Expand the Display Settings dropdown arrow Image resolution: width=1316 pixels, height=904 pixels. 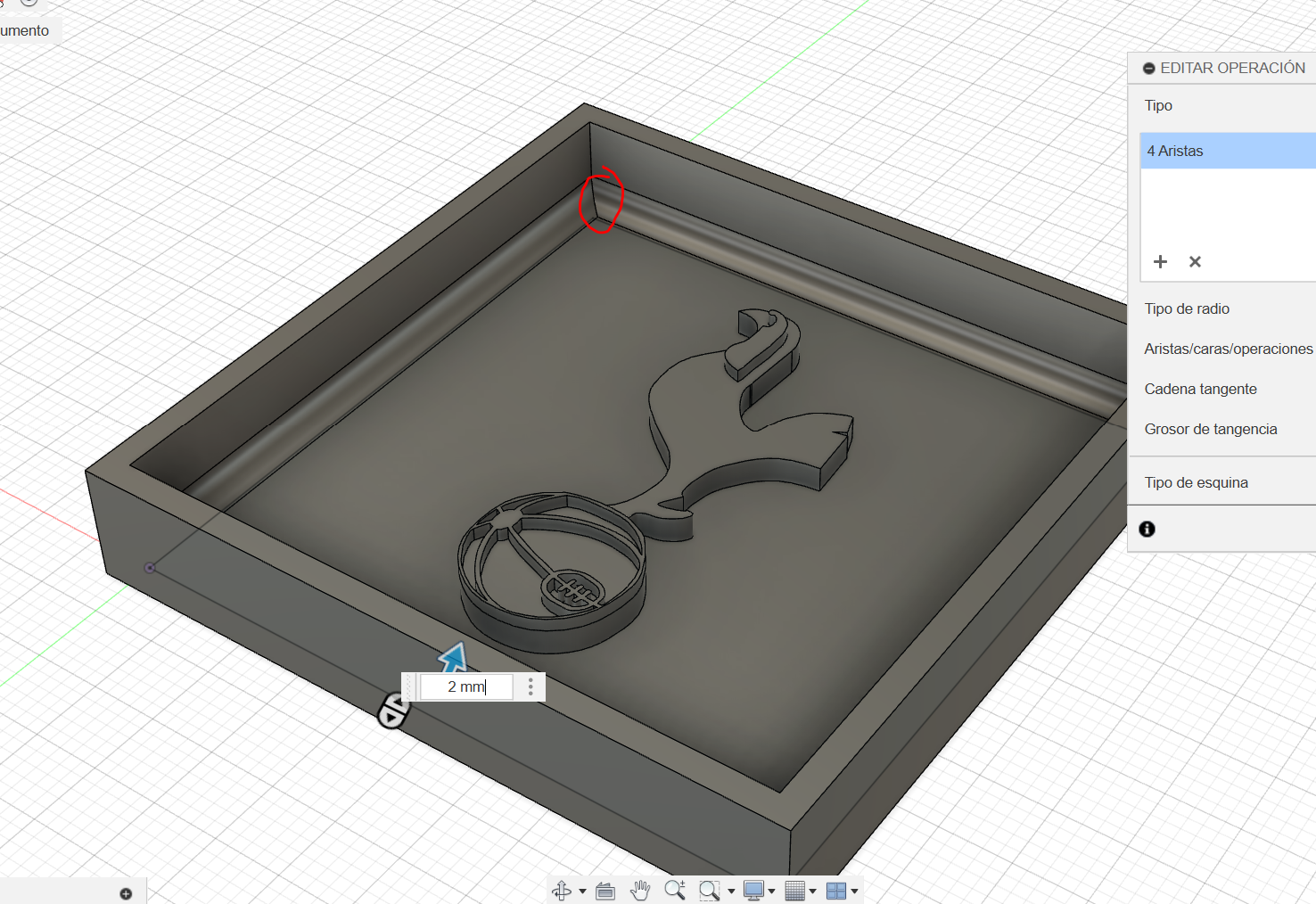[x=772, y=891]
